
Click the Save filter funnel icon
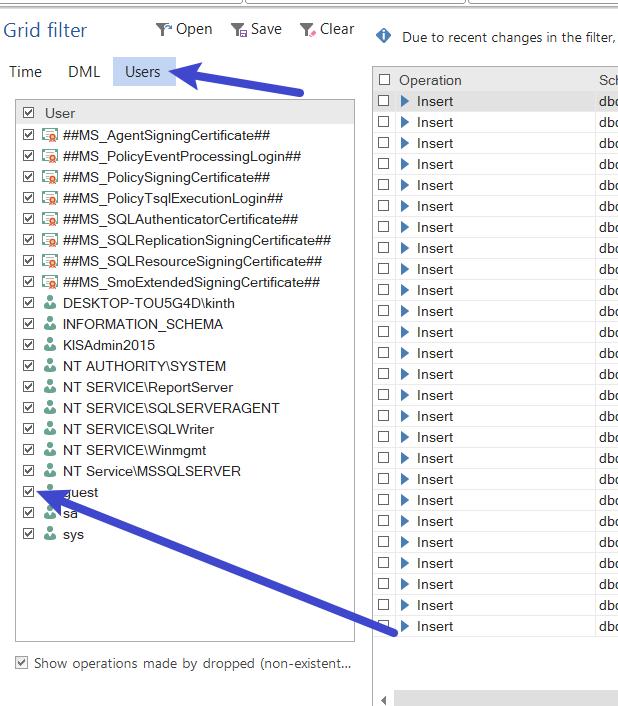(x=239, y=30)
